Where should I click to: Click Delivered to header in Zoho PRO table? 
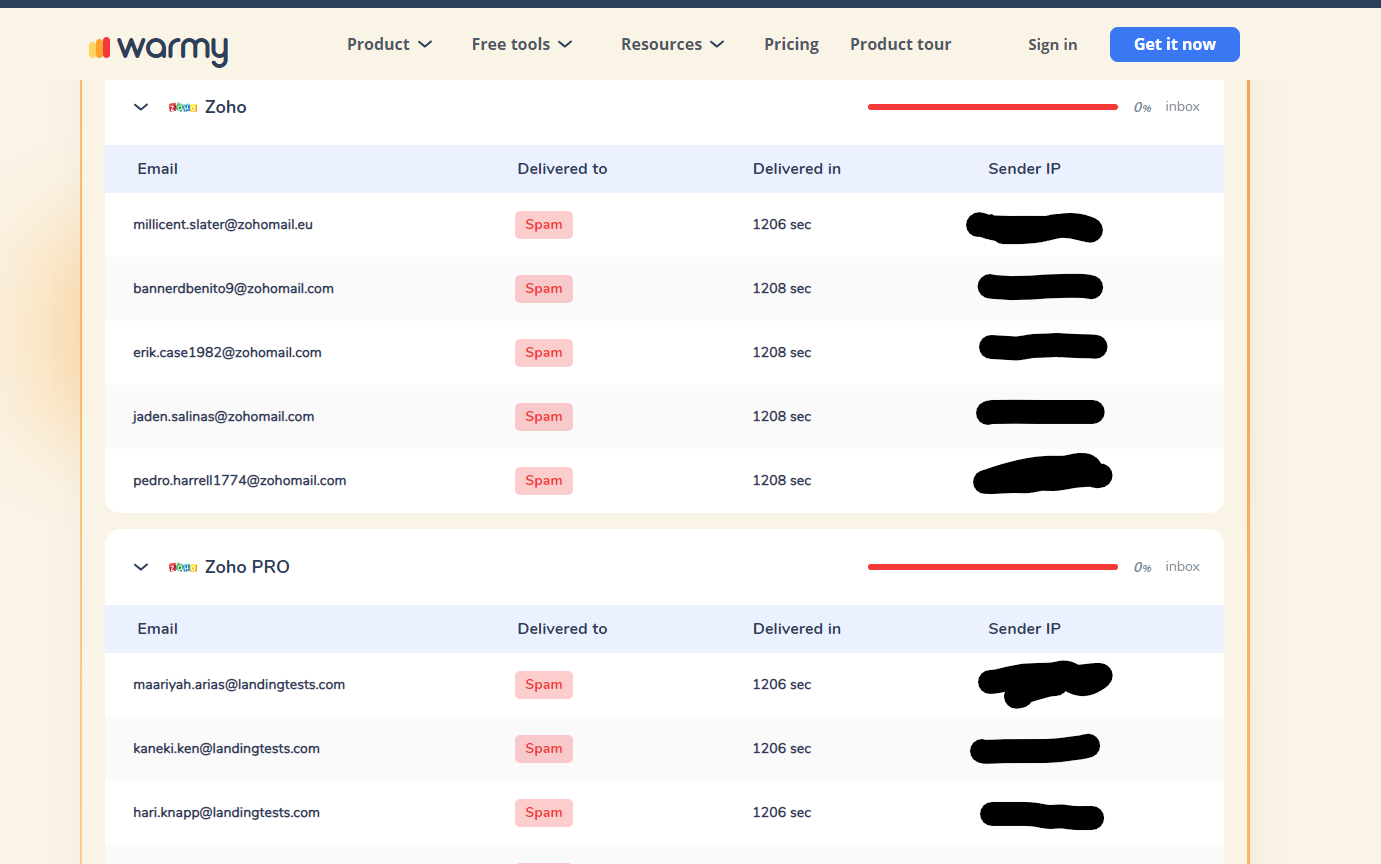562,629
